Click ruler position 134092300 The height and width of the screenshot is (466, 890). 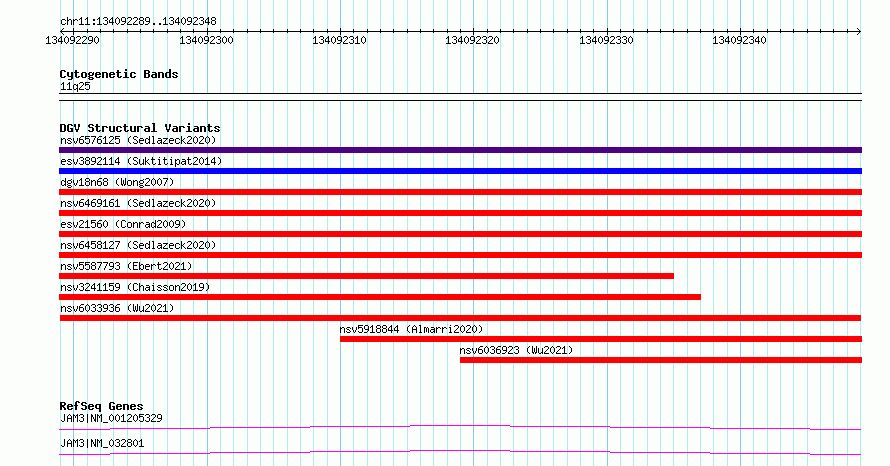[x=206, y=40]
